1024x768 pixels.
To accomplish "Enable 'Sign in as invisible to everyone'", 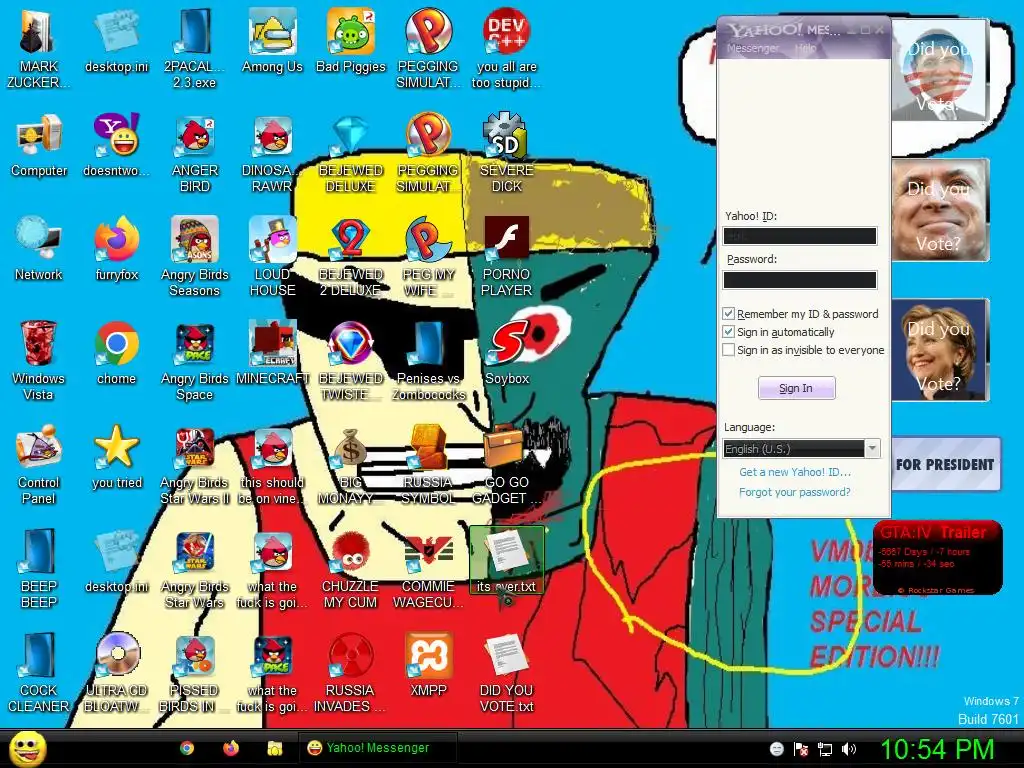I will pyautogui.click(x=729, y=350).
